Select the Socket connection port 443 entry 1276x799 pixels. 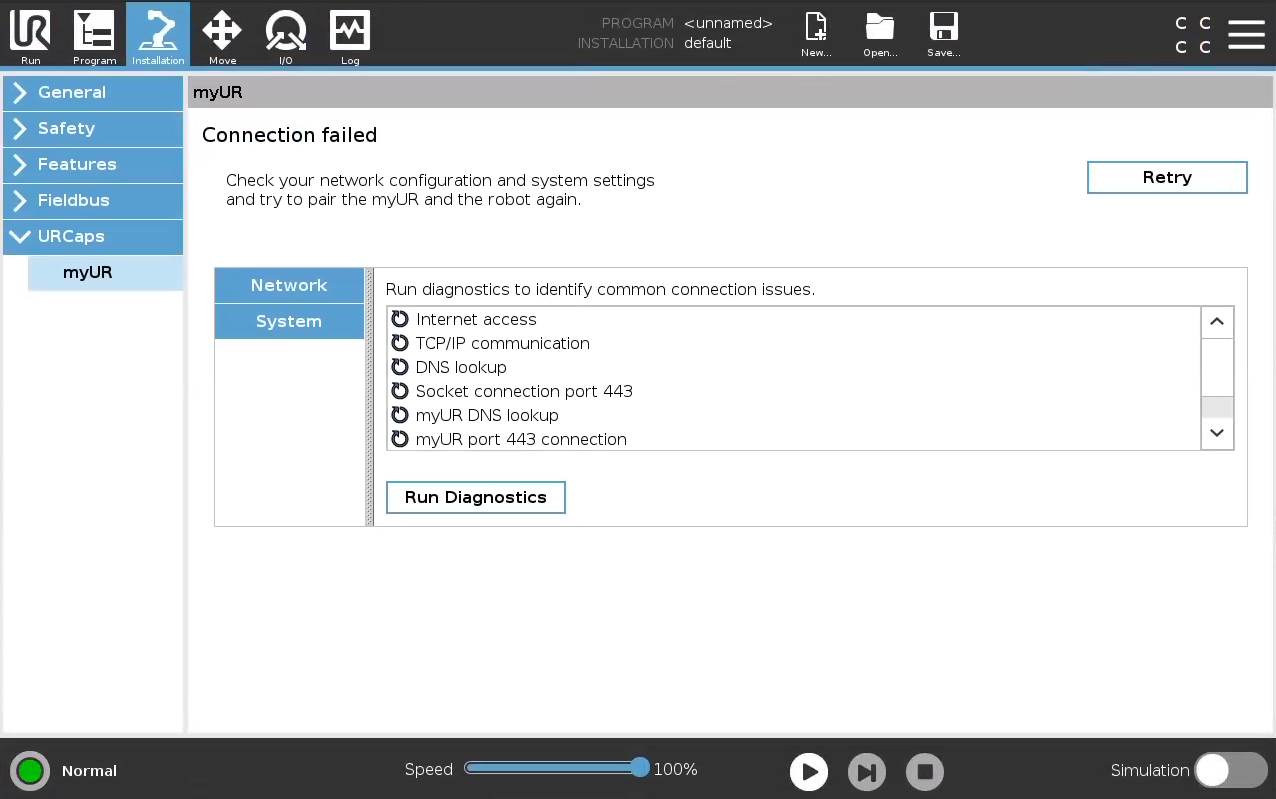tap(524, 391)
